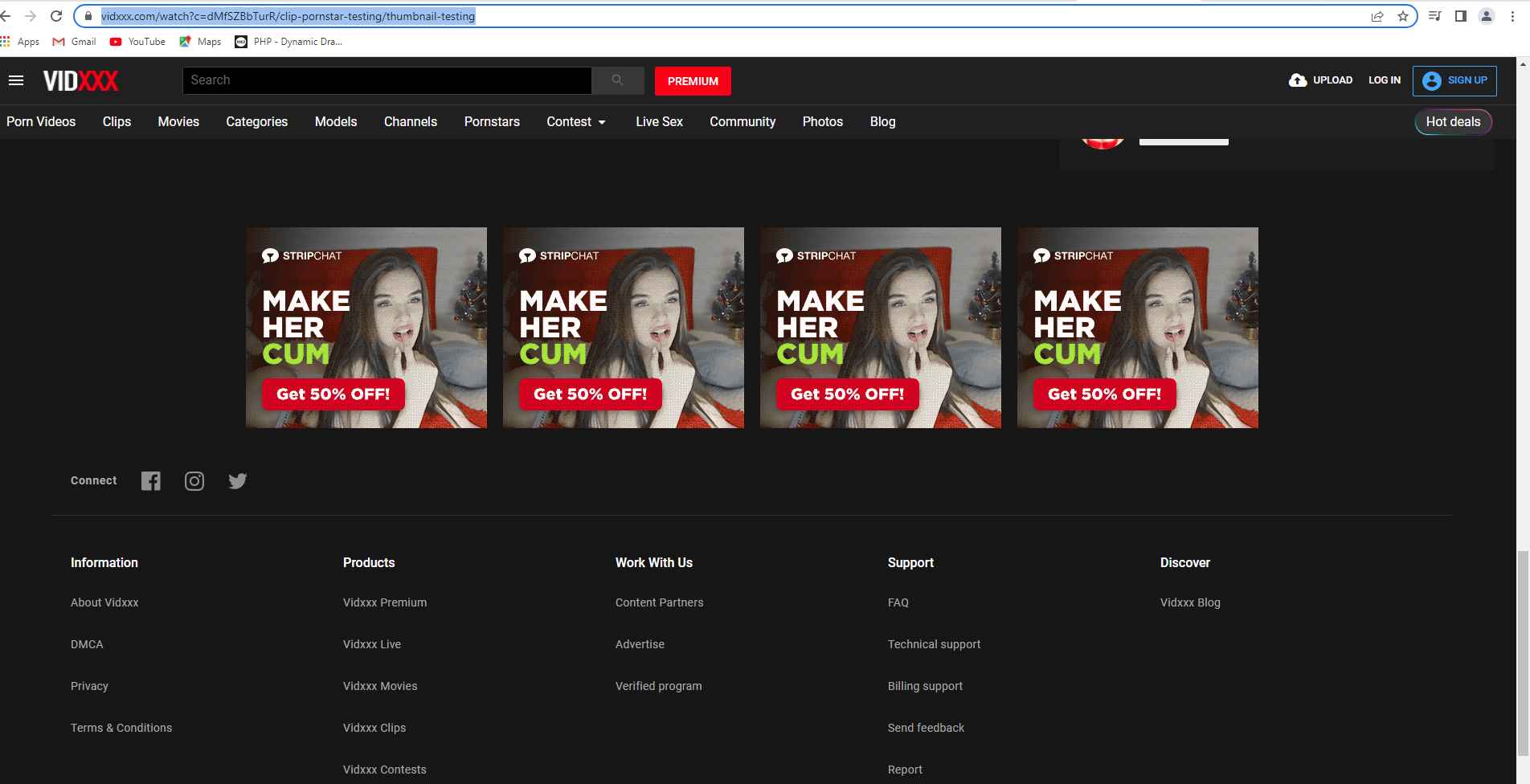
Task: Open the Blog nav tab
Action: point(882,122)
